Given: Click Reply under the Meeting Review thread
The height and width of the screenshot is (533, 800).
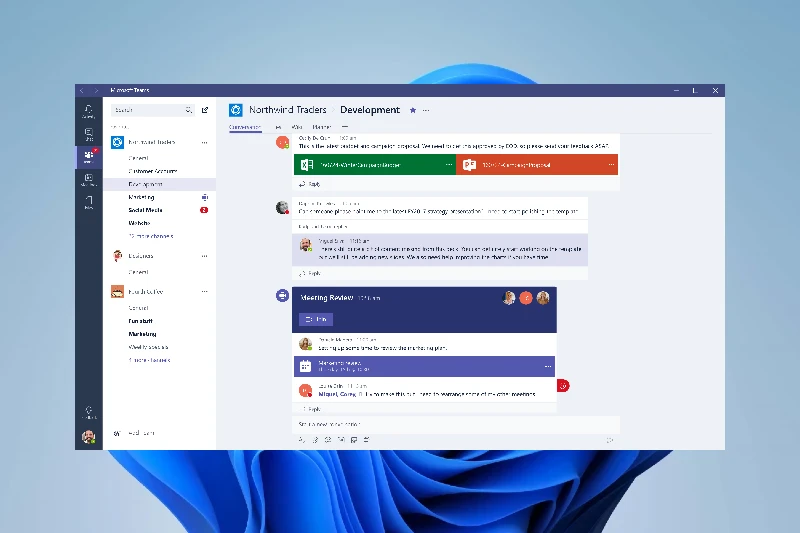Looking at the screenshot, I should coord(311,409).
